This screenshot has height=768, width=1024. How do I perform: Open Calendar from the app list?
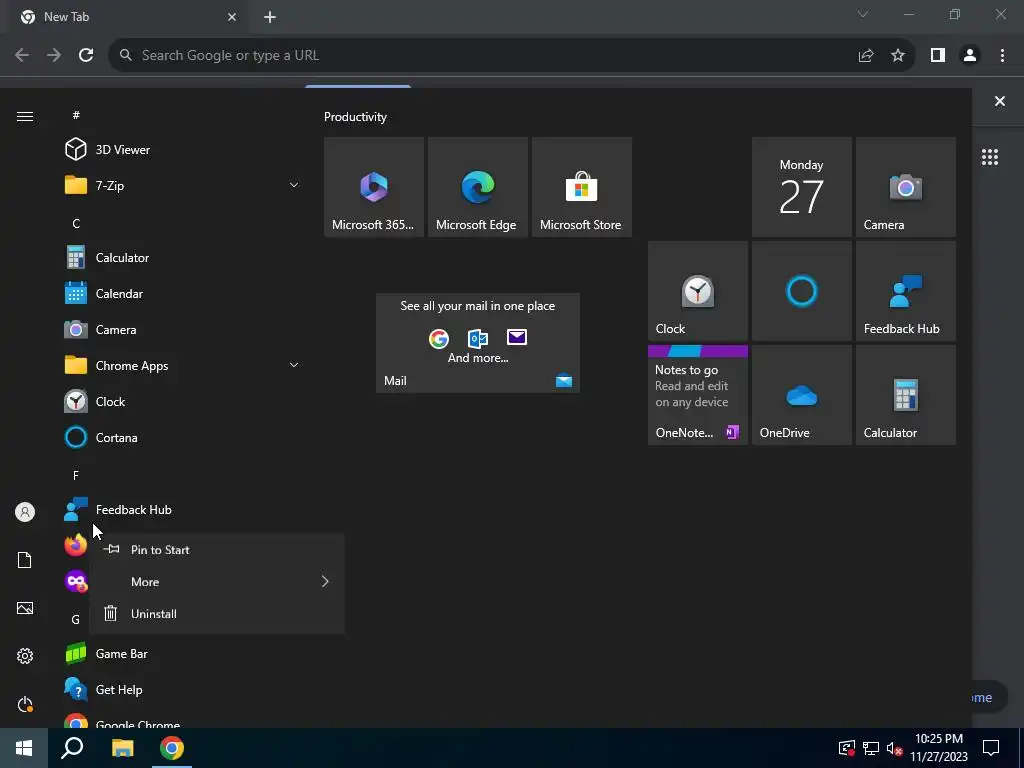click(x=182, y=293)
